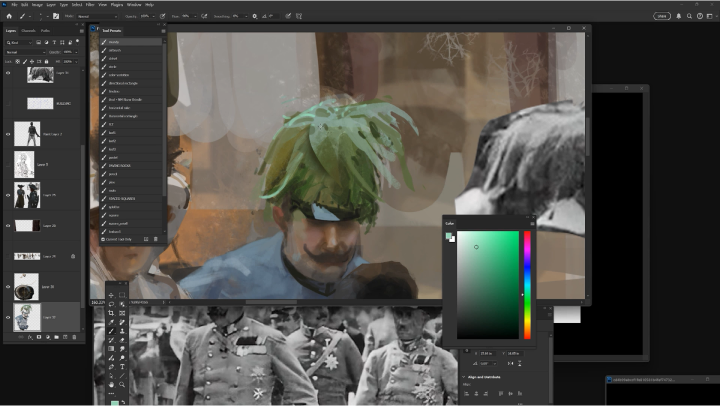This screenshot has height=406, width=720.
Task: Hide the Layer 30 layer via its eye icon
Action: coord(8,287)
